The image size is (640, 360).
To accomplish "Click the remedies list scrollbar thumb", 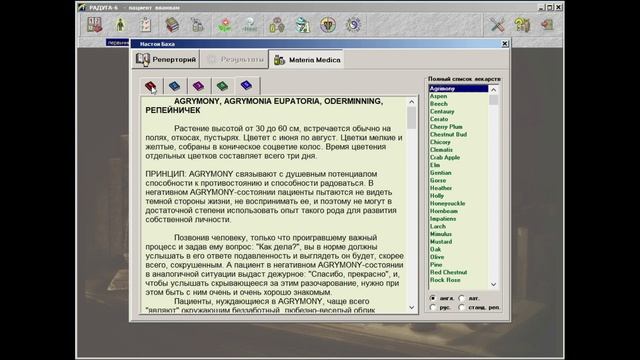I will [493, 100].
